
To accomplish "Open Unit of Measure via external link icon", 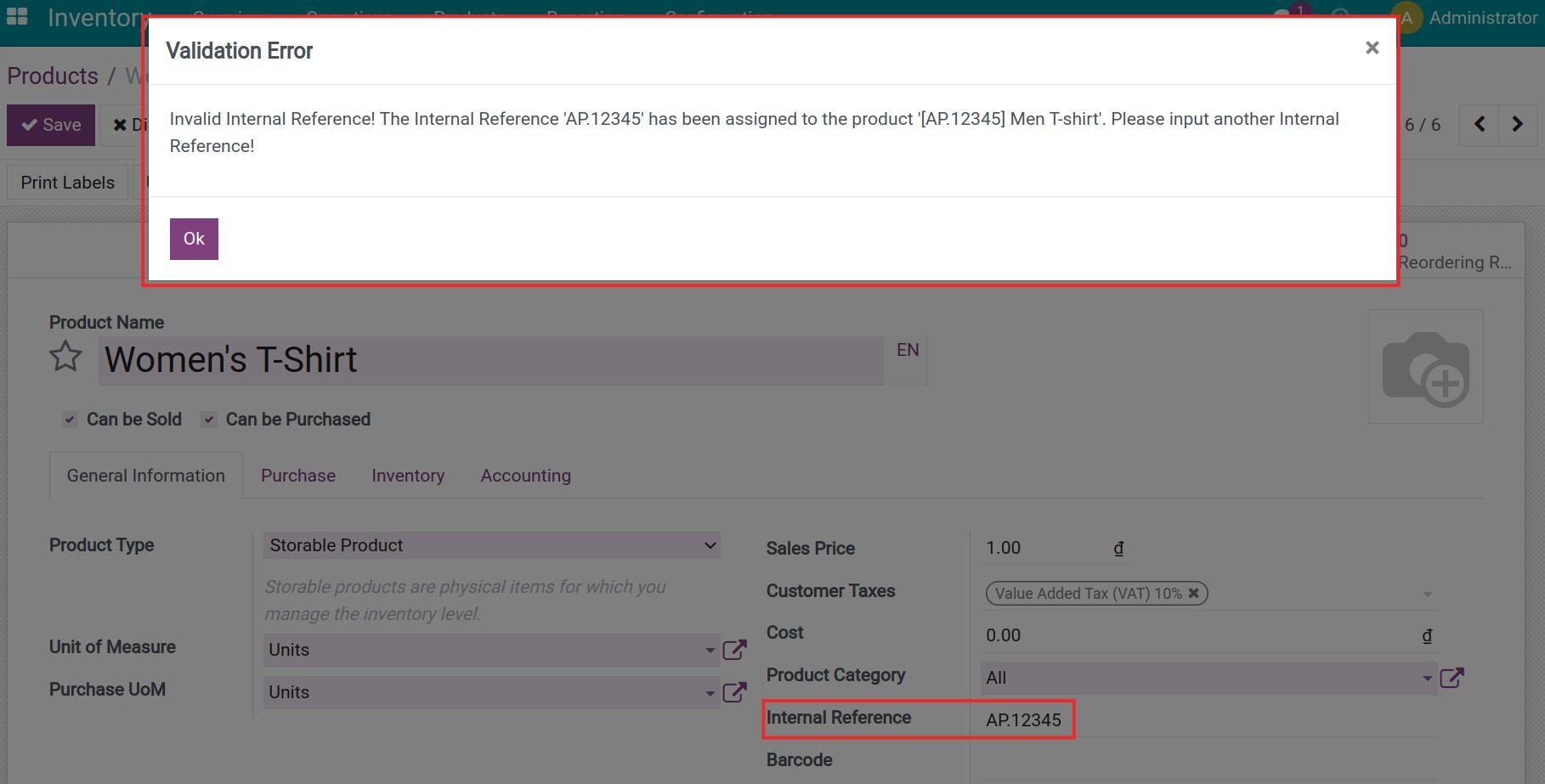I will pos(734,649).
